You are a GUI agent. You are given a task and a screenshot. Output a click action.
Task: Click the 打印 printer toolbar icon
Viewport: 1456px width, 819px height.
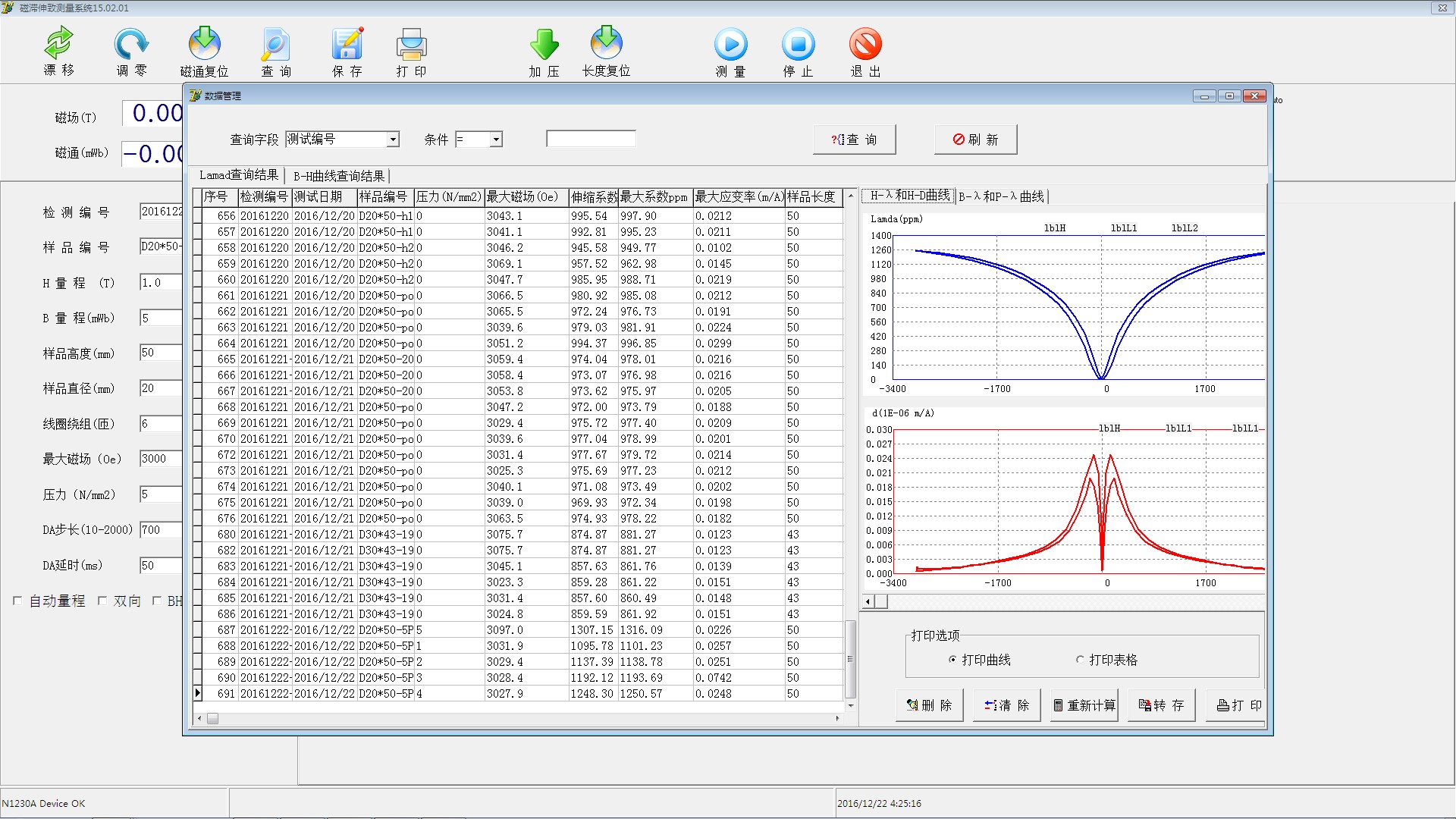411,44
